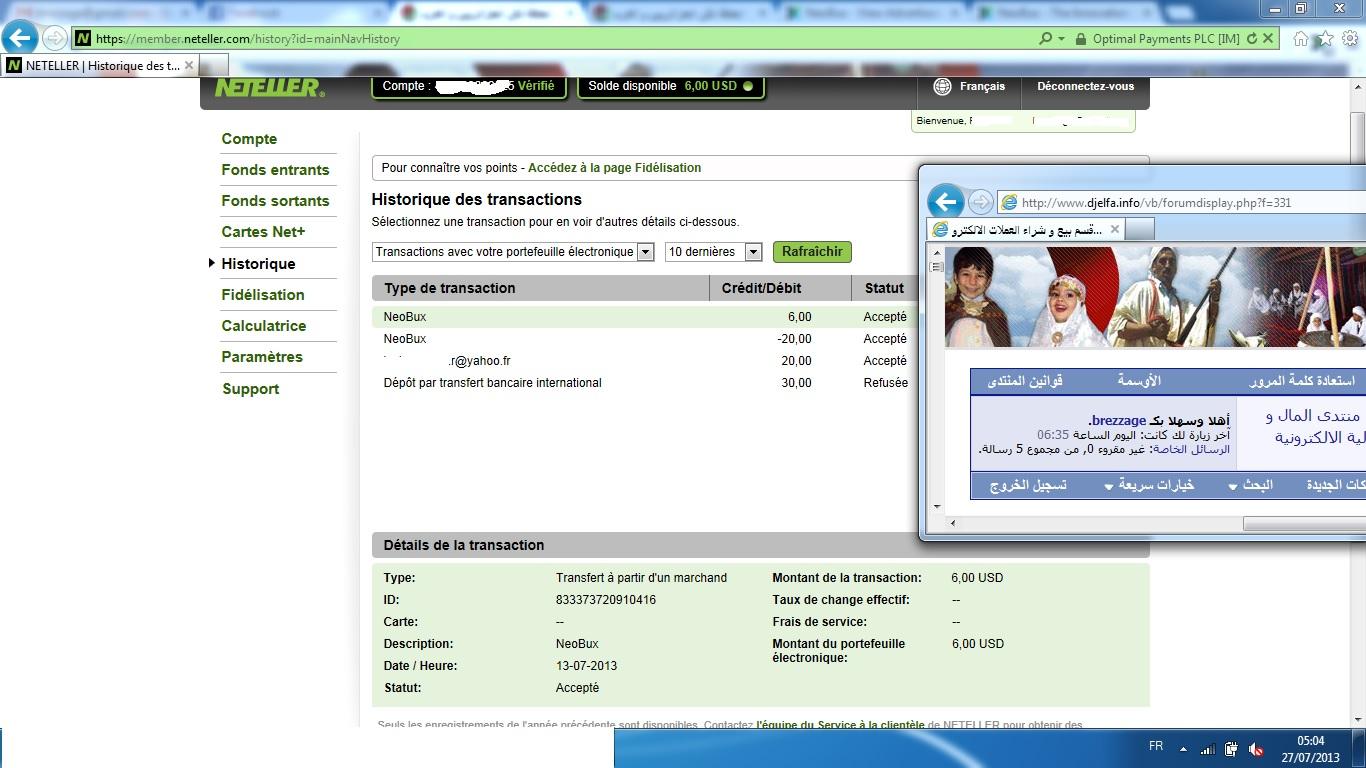Click the forward arrow in the Neteller browser

point(55,39)
